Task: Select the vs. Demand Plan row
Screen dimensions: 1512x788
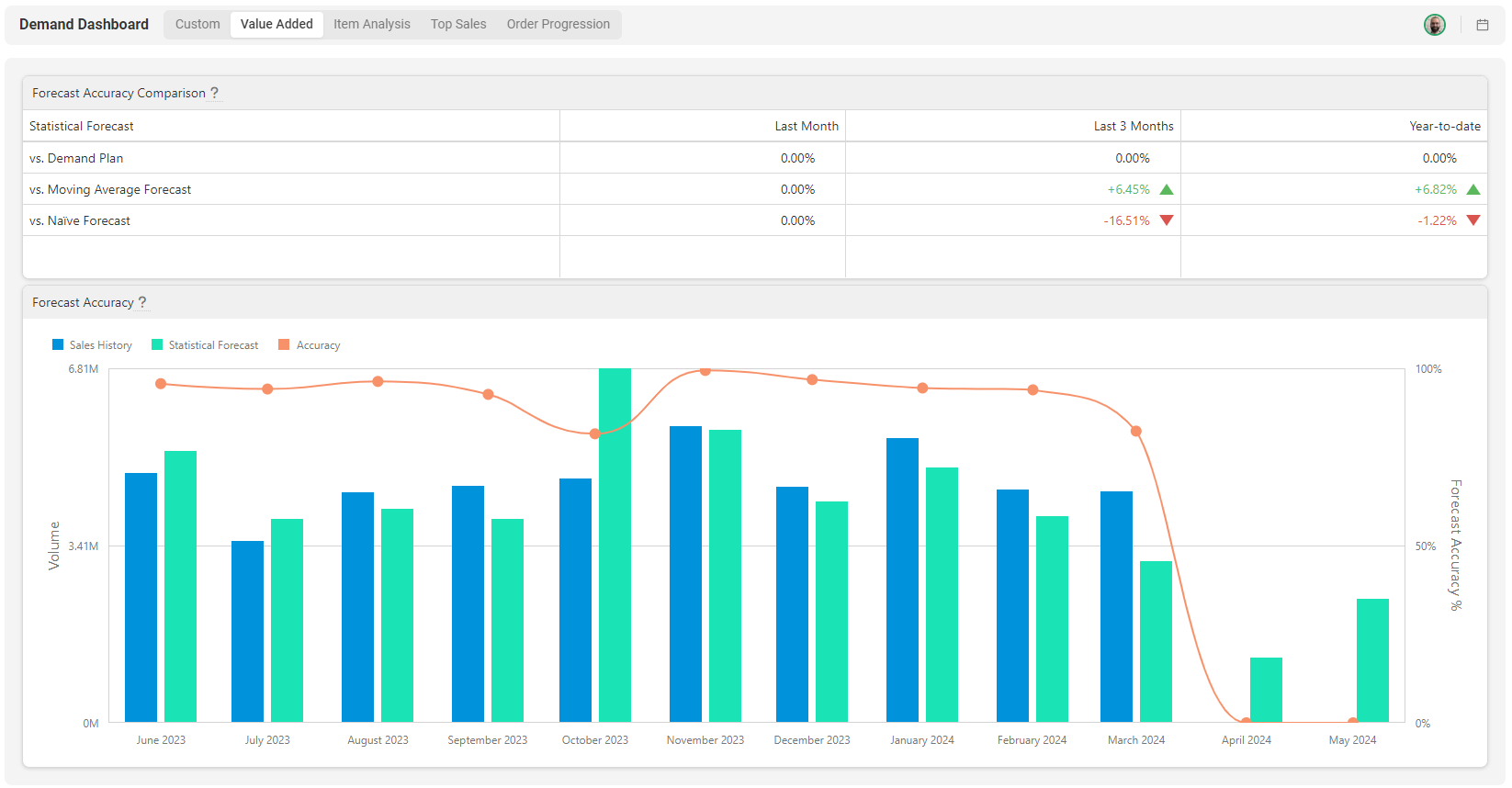Action: pos(755,158)
